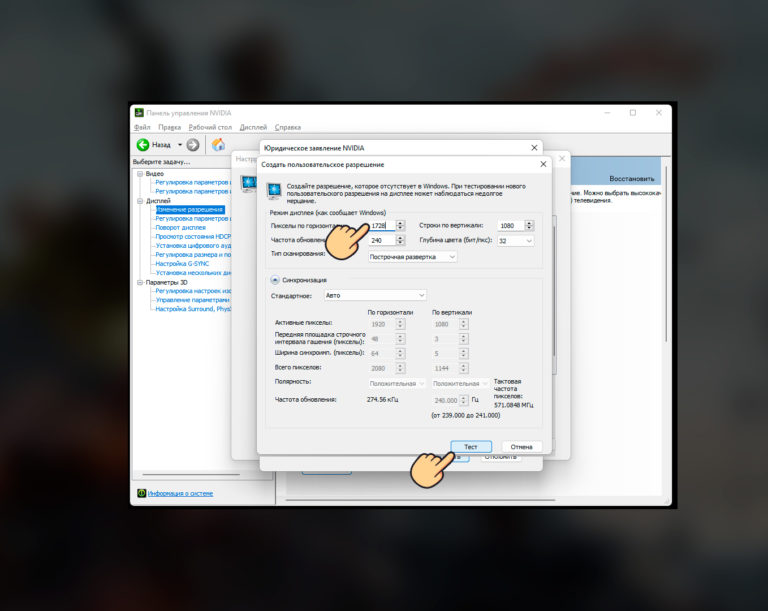Select Настройка G-SYNC in the tree
Screen dimensions: 768x611
pyautogui.click(x=182, y=264)
